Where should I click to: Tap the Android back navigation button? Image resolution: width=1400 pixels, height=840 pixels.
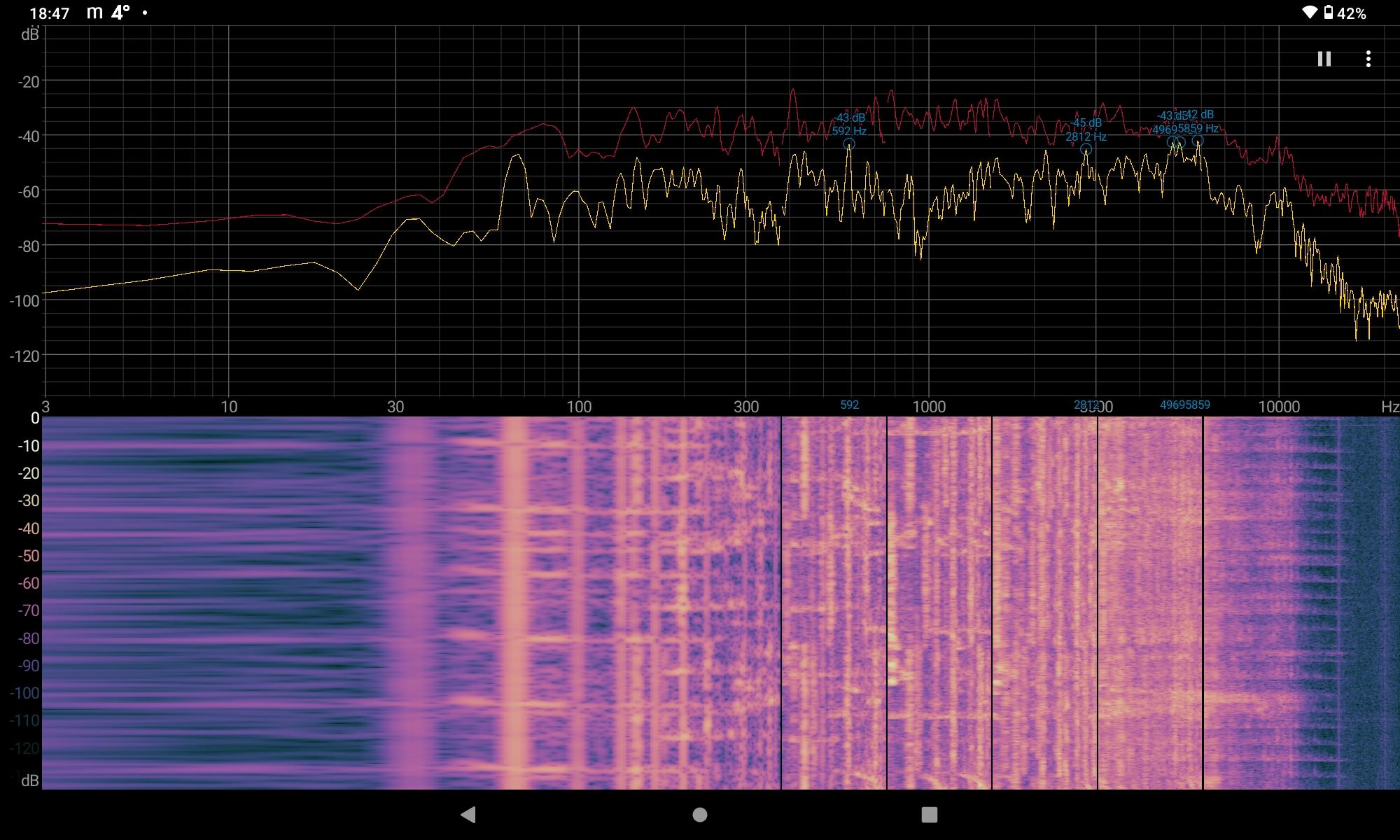point(468,814)
